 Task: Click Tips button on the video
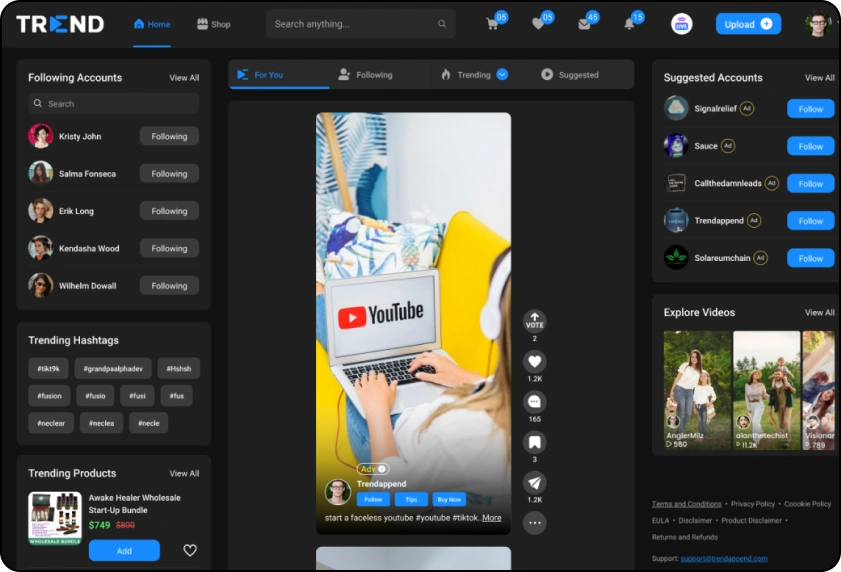411,500
